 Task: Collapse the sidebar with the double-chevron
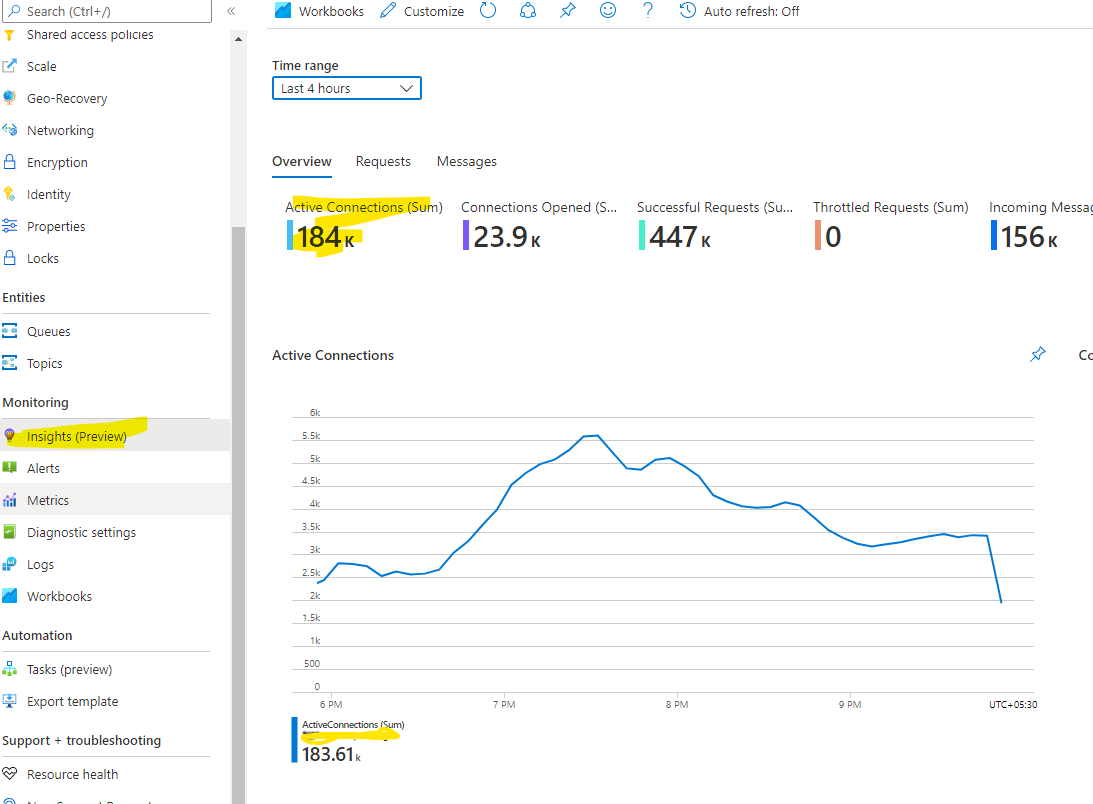coord(231,11)
